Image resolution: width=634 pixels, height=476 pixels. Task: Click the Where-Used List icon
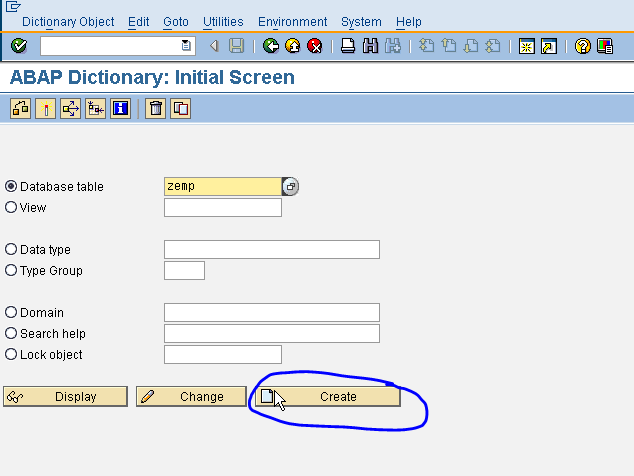click(x=70, y=108)
